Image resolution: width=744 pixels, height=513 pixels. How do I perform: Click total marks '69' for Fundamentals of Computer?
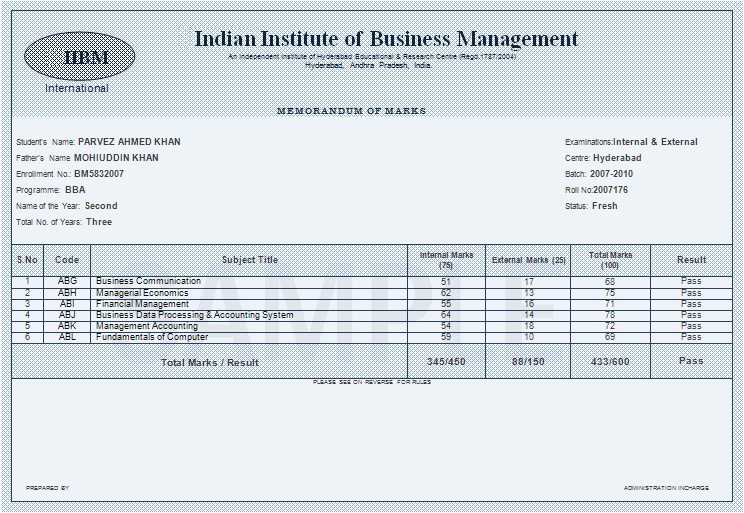610,336
